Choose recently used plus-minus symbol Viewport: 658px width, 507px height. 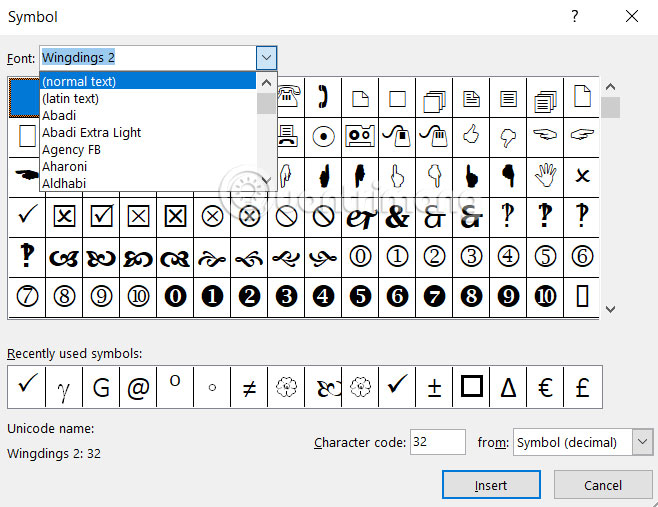pyautogui.click(x=434, y=387)
